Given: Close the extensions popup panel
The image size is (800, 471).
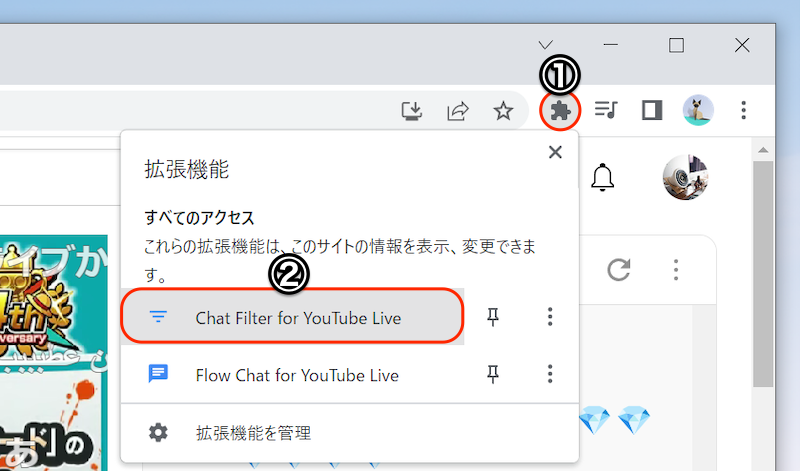Looking at the screenshot, I should click(555, 152).
